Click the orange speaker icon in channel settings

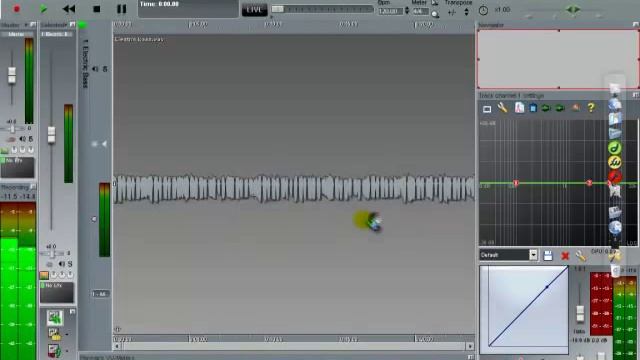tap(576, 108)
